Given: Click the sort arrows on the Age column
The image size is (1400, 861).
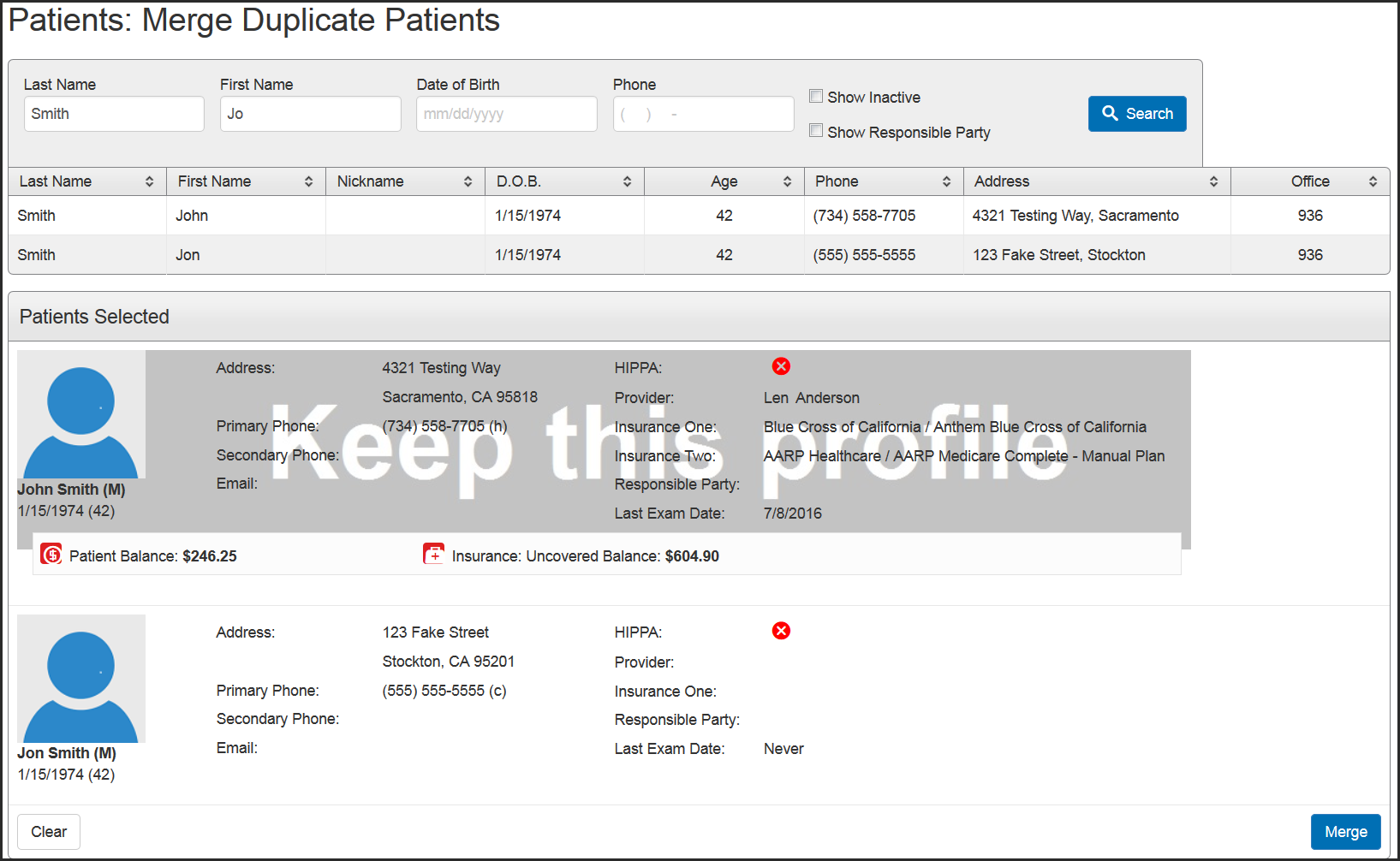Looking at the screenshot, I should point(788,181).
